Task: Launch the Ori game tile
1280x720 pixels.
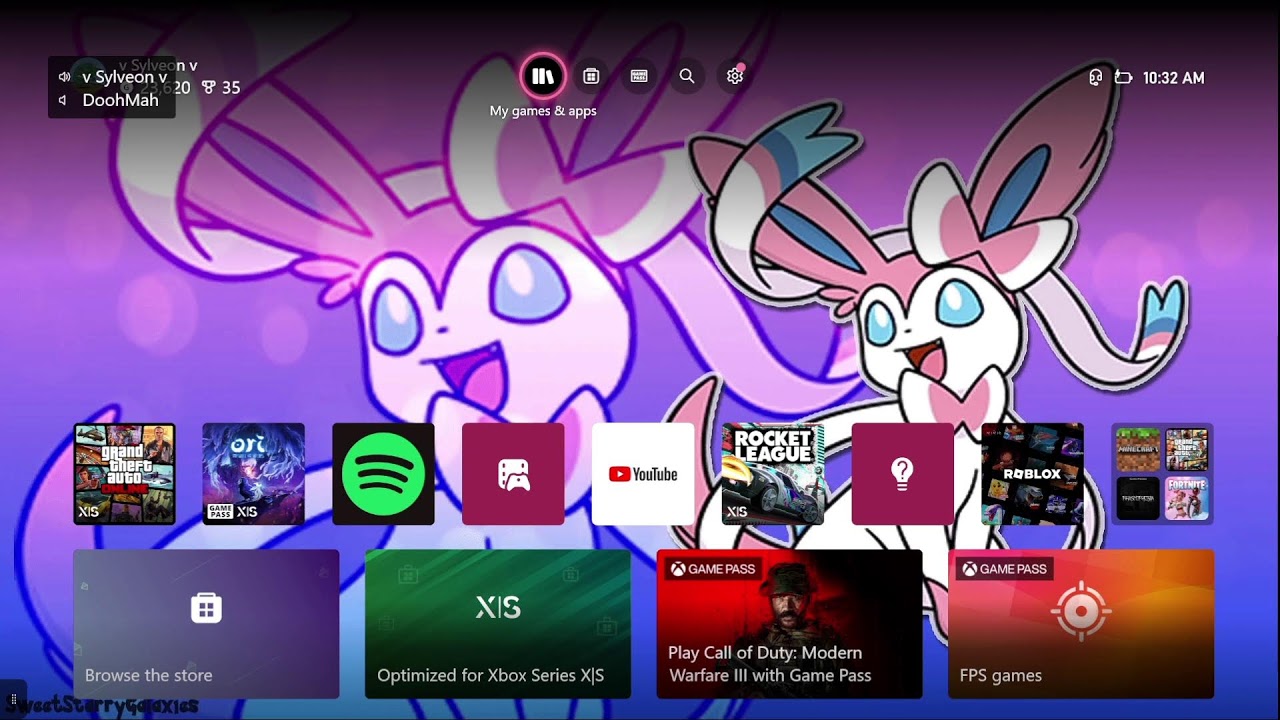Action: [x=254, y=474]
